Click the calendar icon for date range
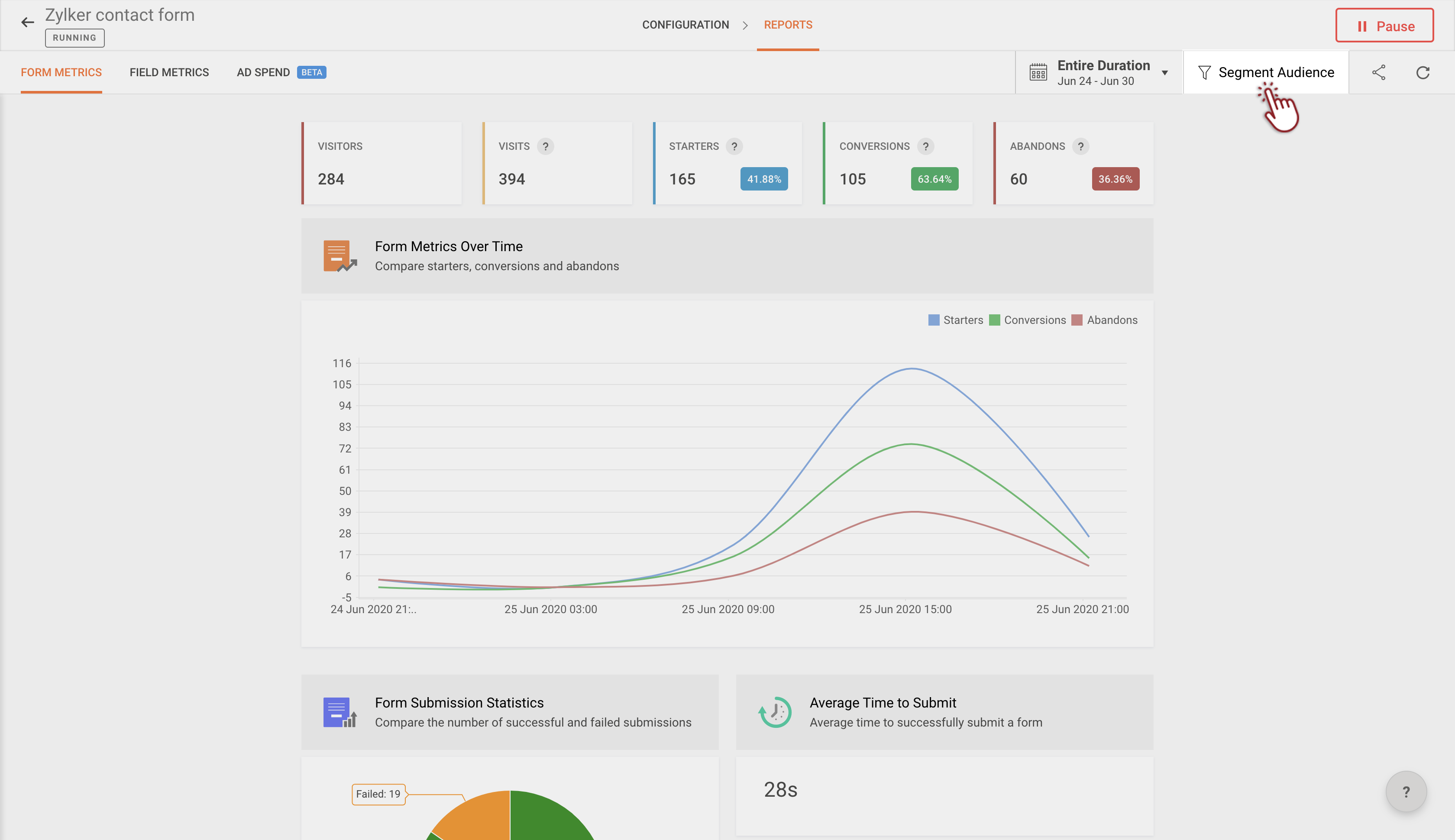This screenshot has height=840, width=1455. click(x=1038, y=73)
